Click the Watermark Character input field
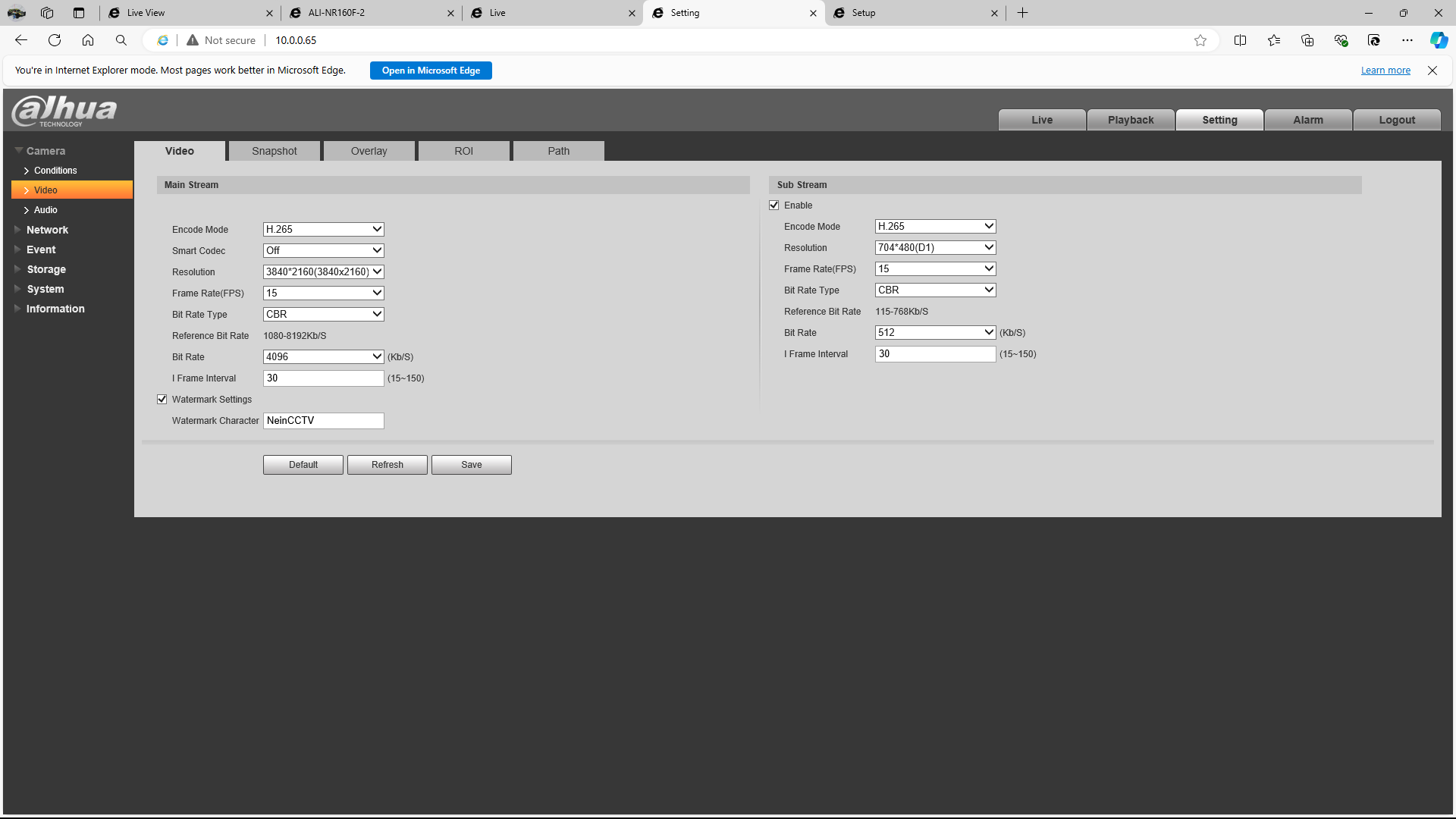The height and width of the screenshot is (819, 1456). (324, 421)
